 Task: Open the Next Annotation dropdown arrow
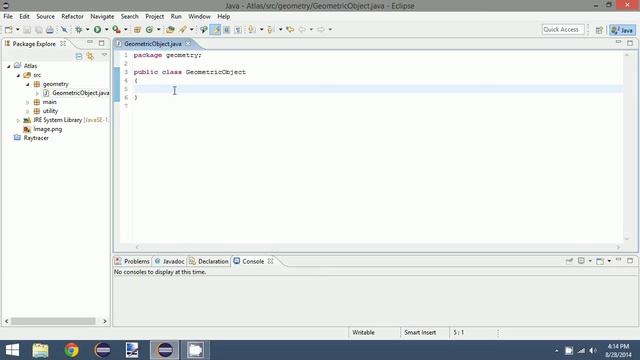pos(261,29)
